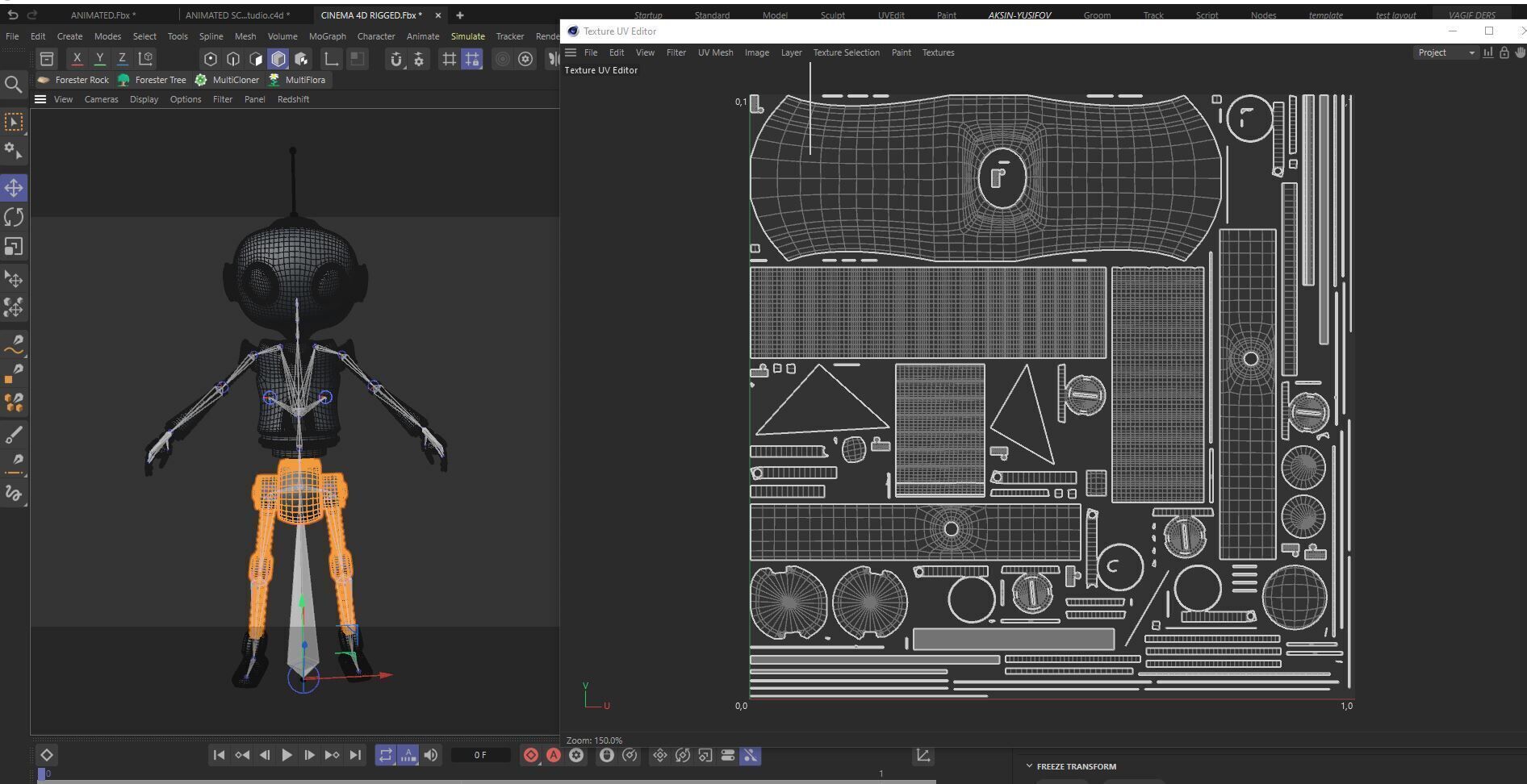Open the Project dropdown in UV editor
Viewport: 1527px width, 784px height.
pos(1445,52)
